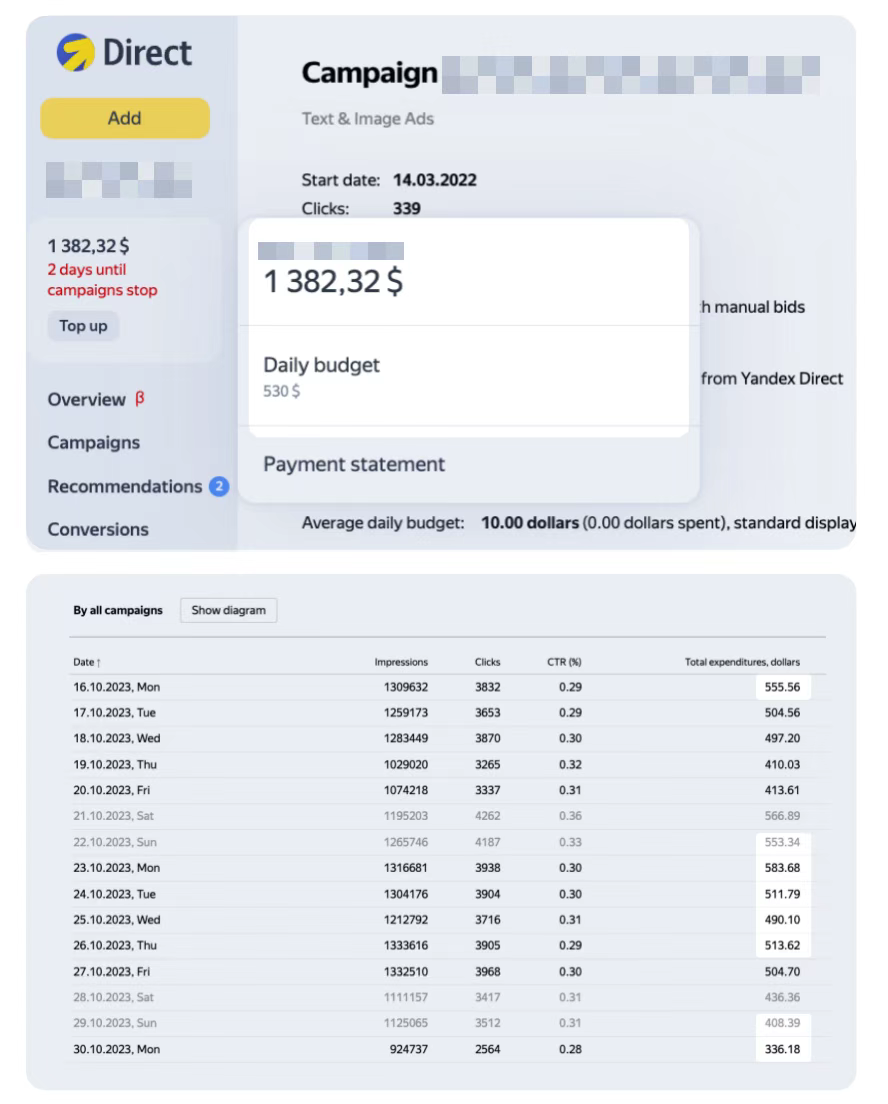Click the 17.10.2023, Tue date row
888x1104 pixels.
447,713
